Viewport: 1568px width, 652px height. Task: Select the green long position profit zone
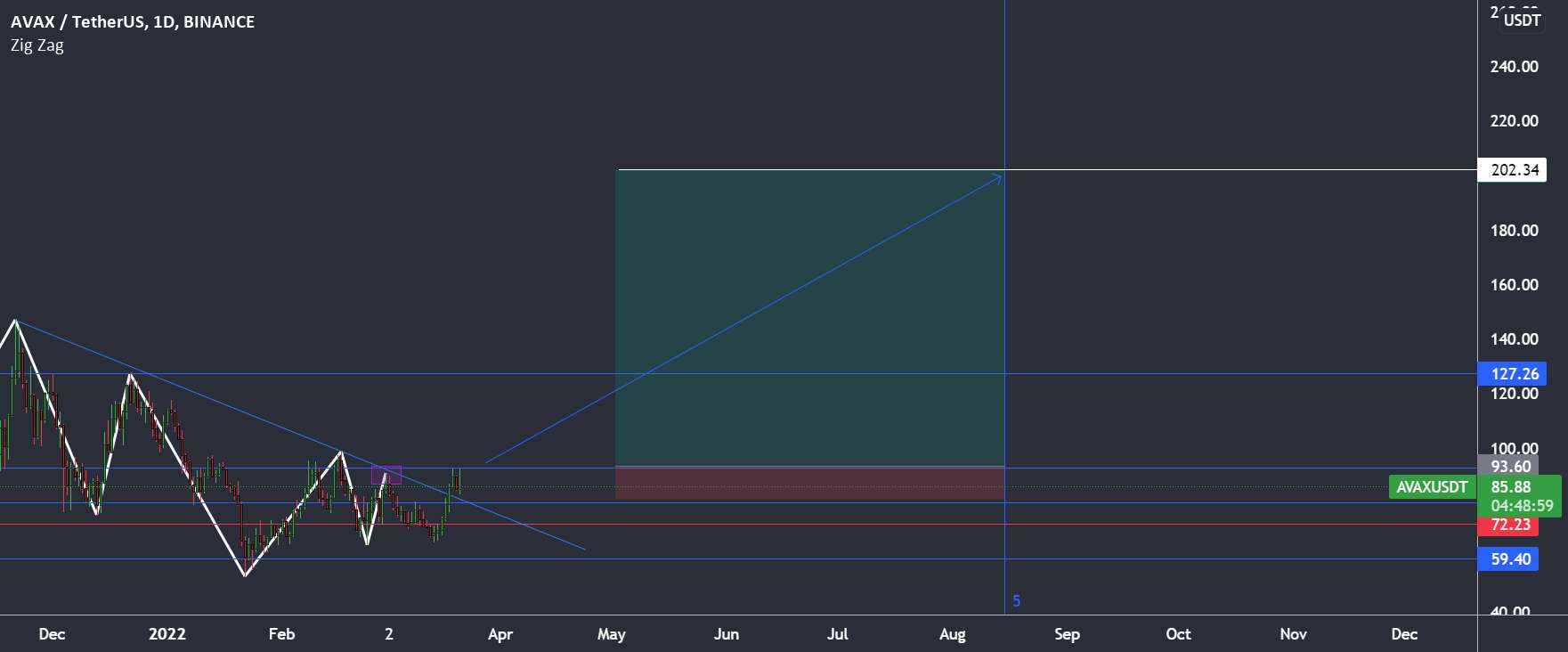[810, 317]
